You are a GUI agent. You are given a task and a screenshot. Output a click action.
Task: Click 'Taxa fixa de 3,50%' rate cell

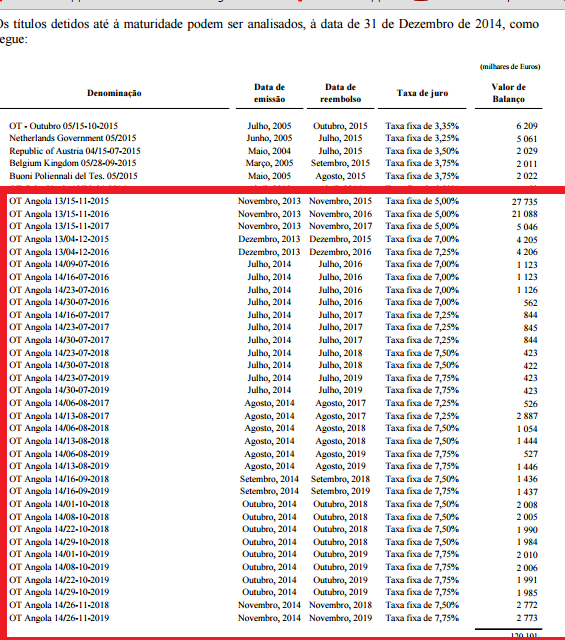tap(422, 151)
